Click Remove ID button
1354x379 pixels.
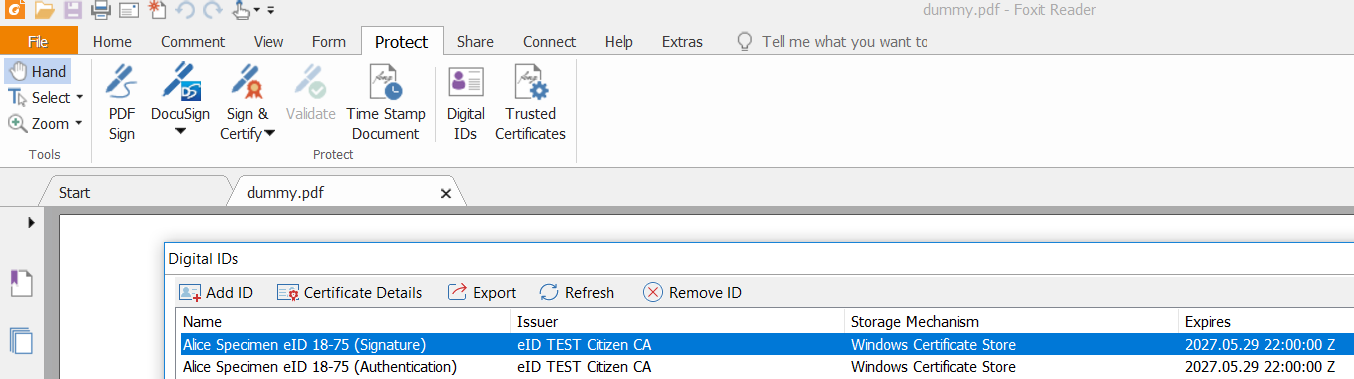(692, 292)
